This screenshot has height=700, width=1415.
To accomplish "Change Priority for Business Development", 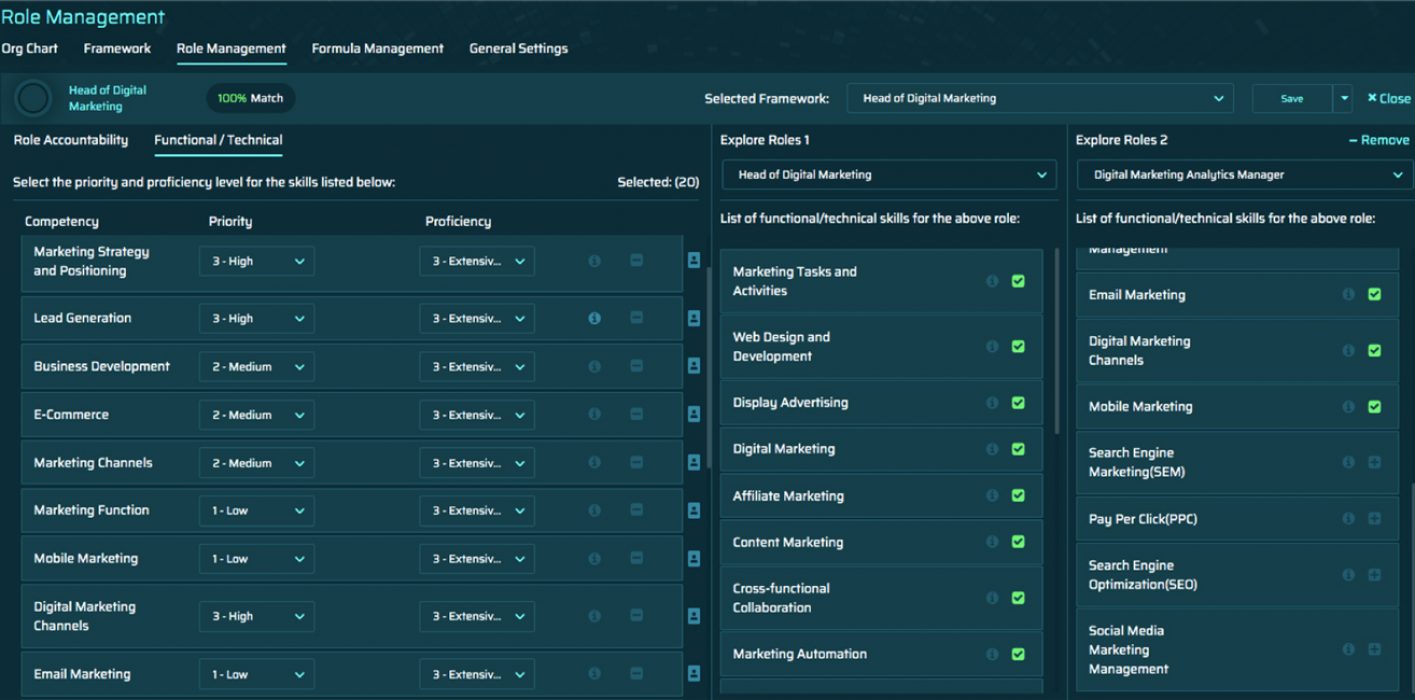I will pos(255,367).
